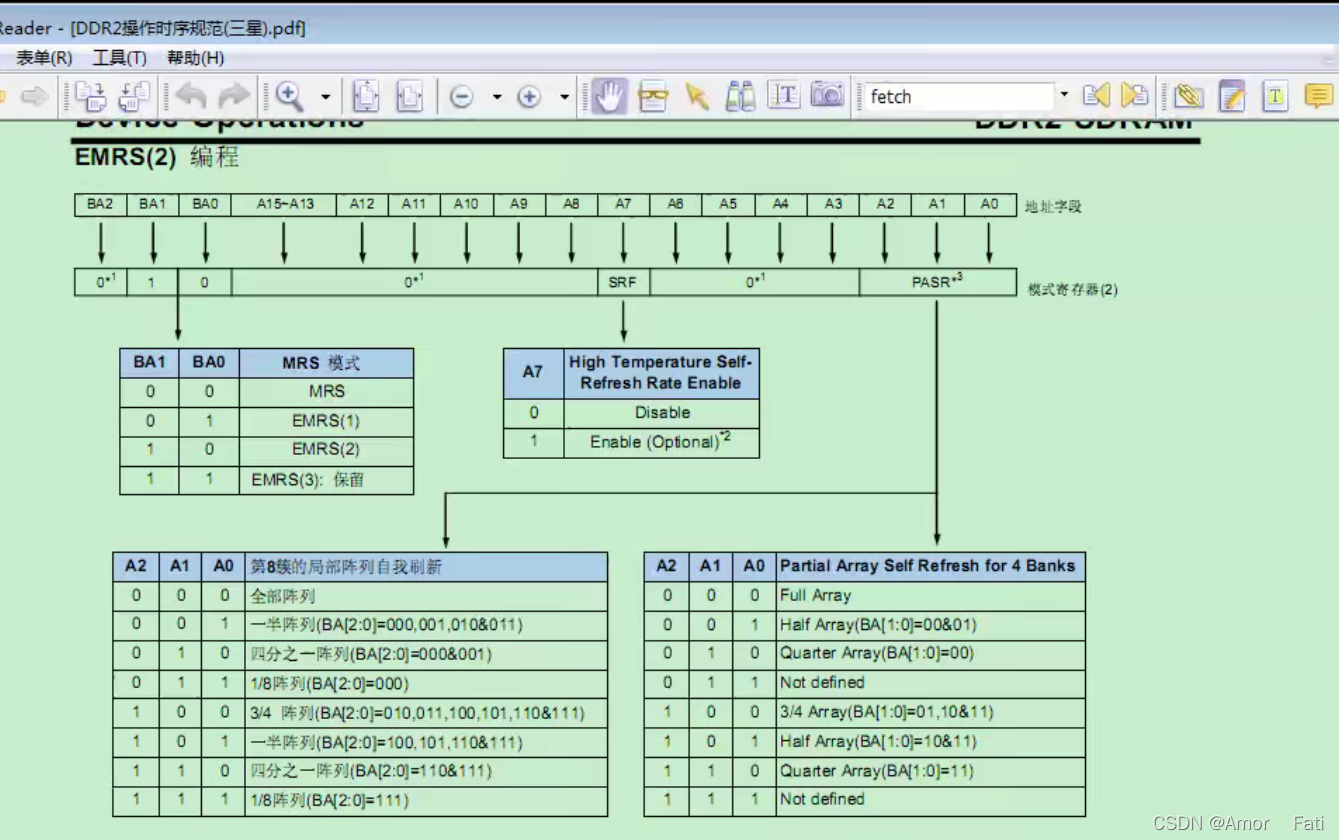1339x840 pixels.
Task: Select the hand pan tool
Action: point(609,96)
